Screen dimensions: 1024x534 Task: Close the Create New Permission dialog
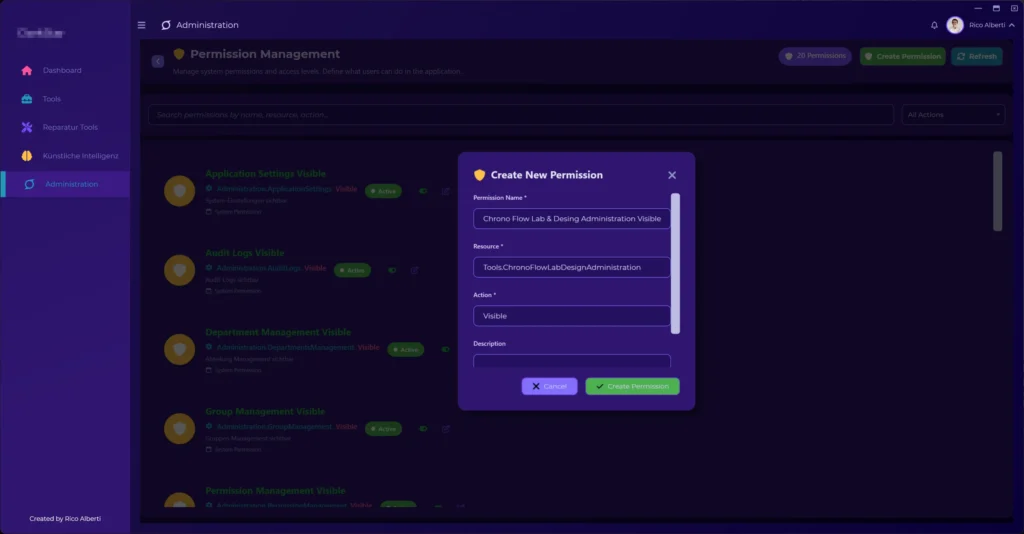pos(672,175)
